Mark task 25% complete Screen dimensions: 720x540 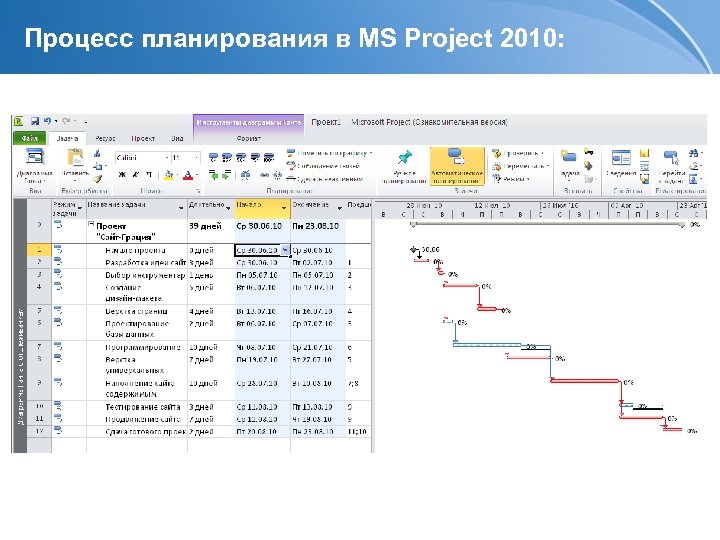coord(227,158)
